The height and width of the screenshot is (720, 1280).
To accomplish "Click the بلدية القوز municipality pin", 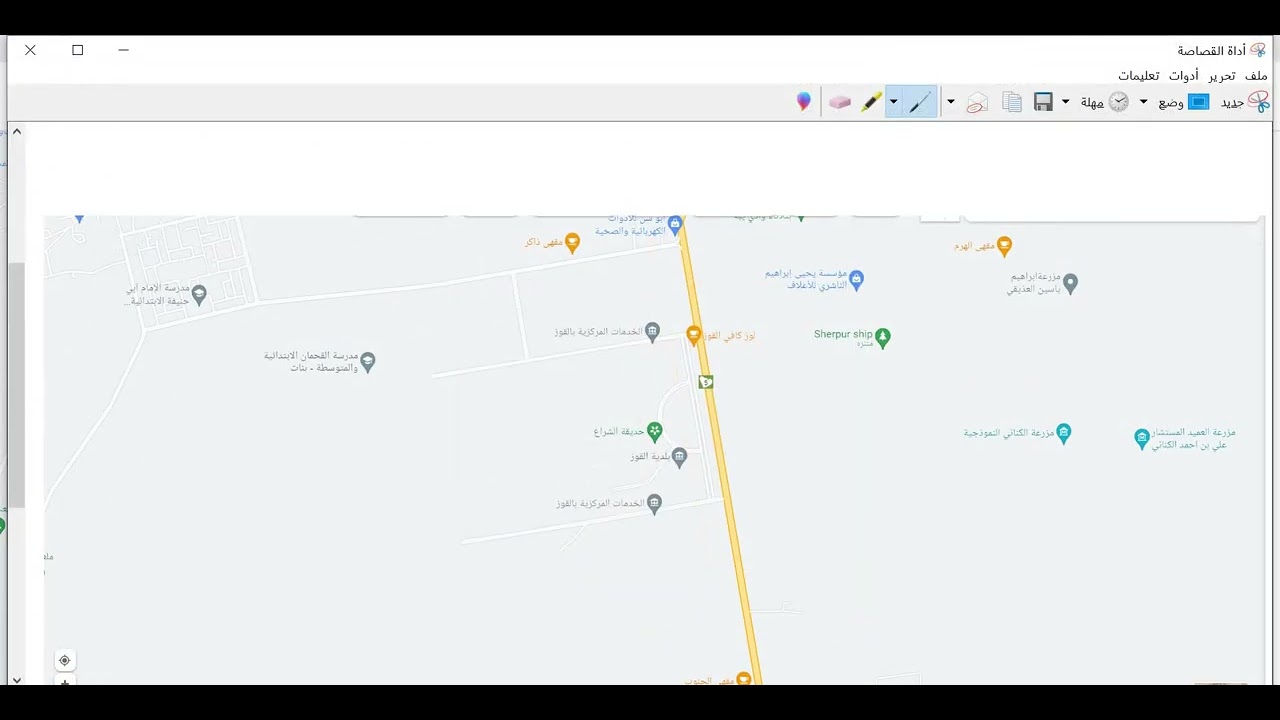I will coord(680,457).
